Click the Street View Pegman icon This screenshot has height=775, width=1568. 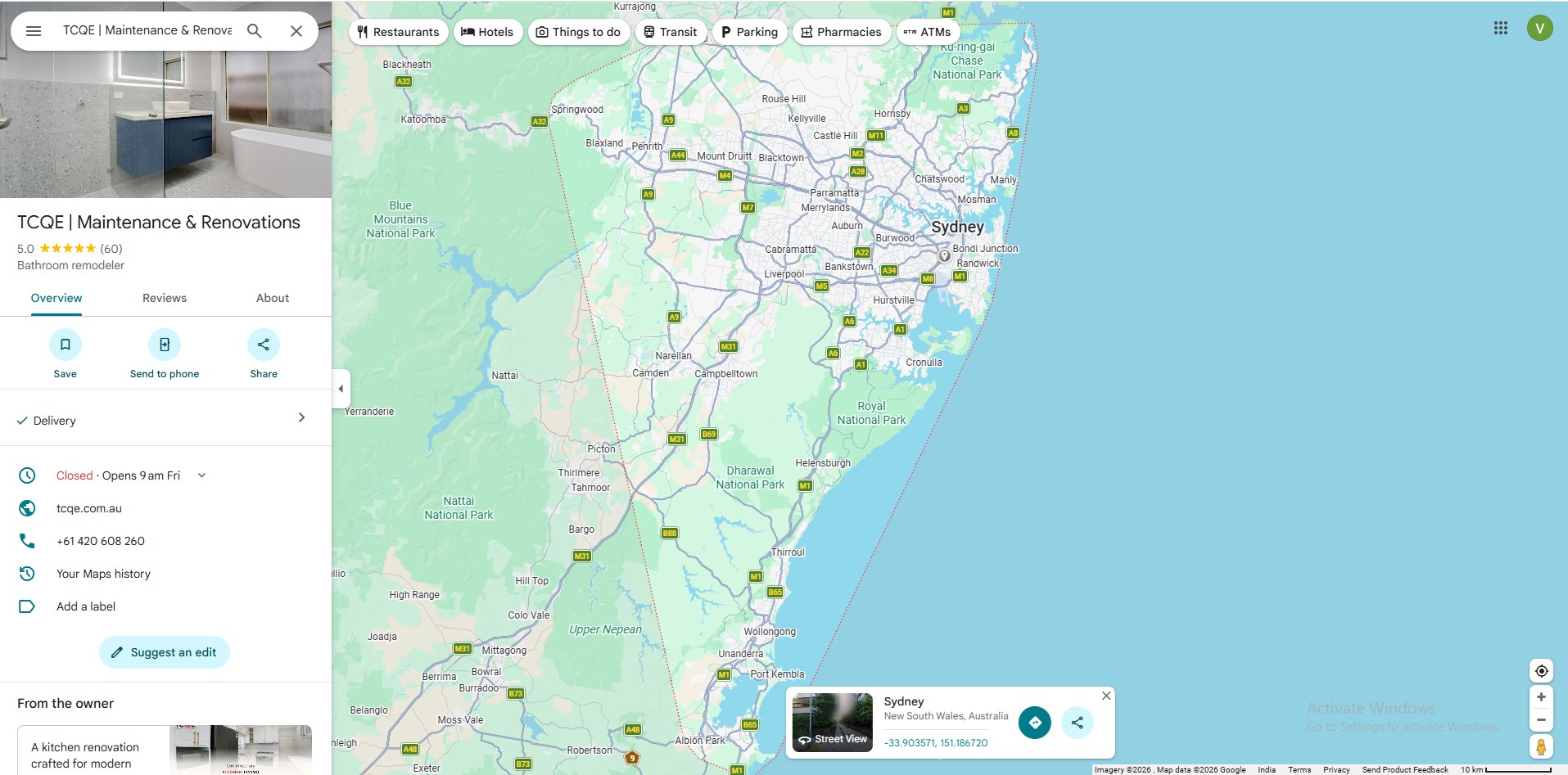pyautogui.click(x=1541, y=747)
